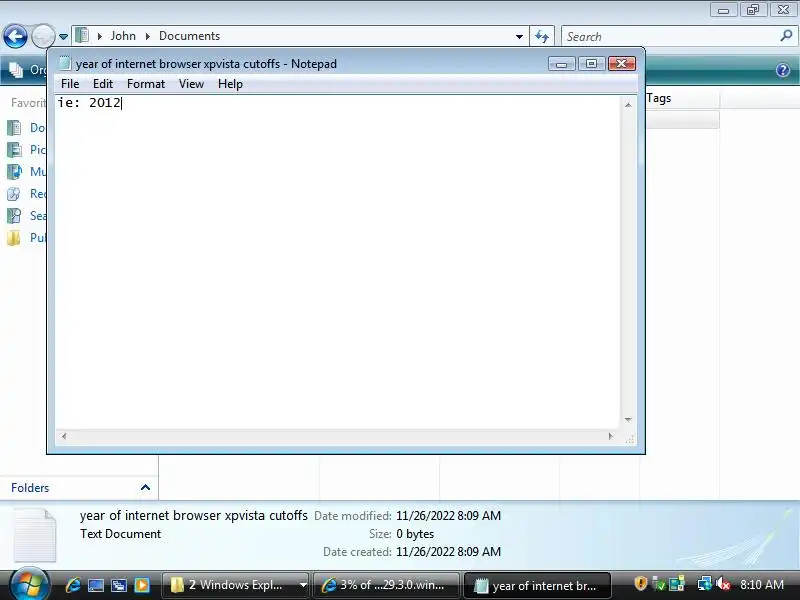Click the Explorer Help question mark icon
The width and height of the screenshot is (800, 600).
[783, 70]
